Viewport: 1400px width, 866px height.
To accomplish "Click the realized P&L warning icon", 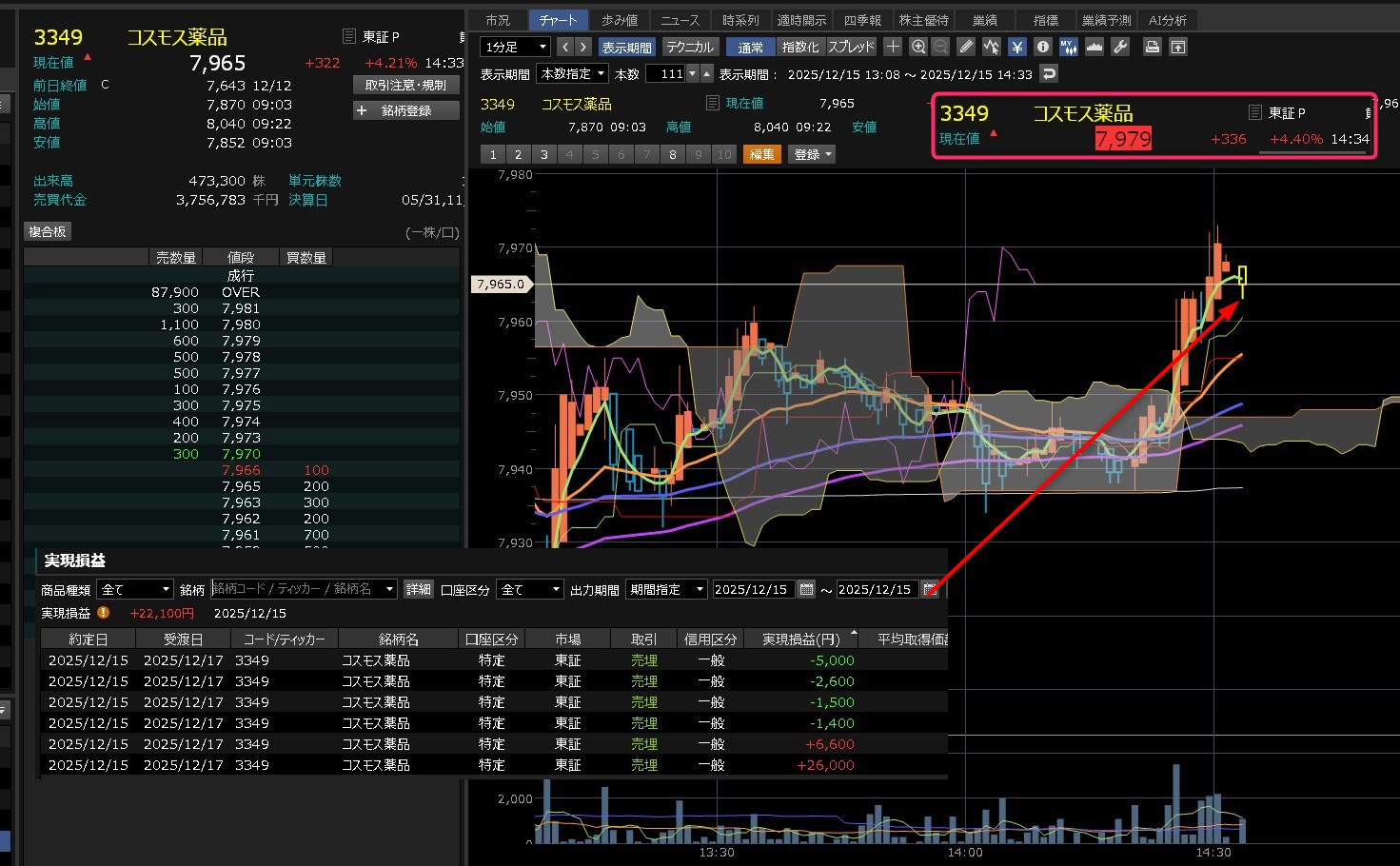I will (103, 613).
